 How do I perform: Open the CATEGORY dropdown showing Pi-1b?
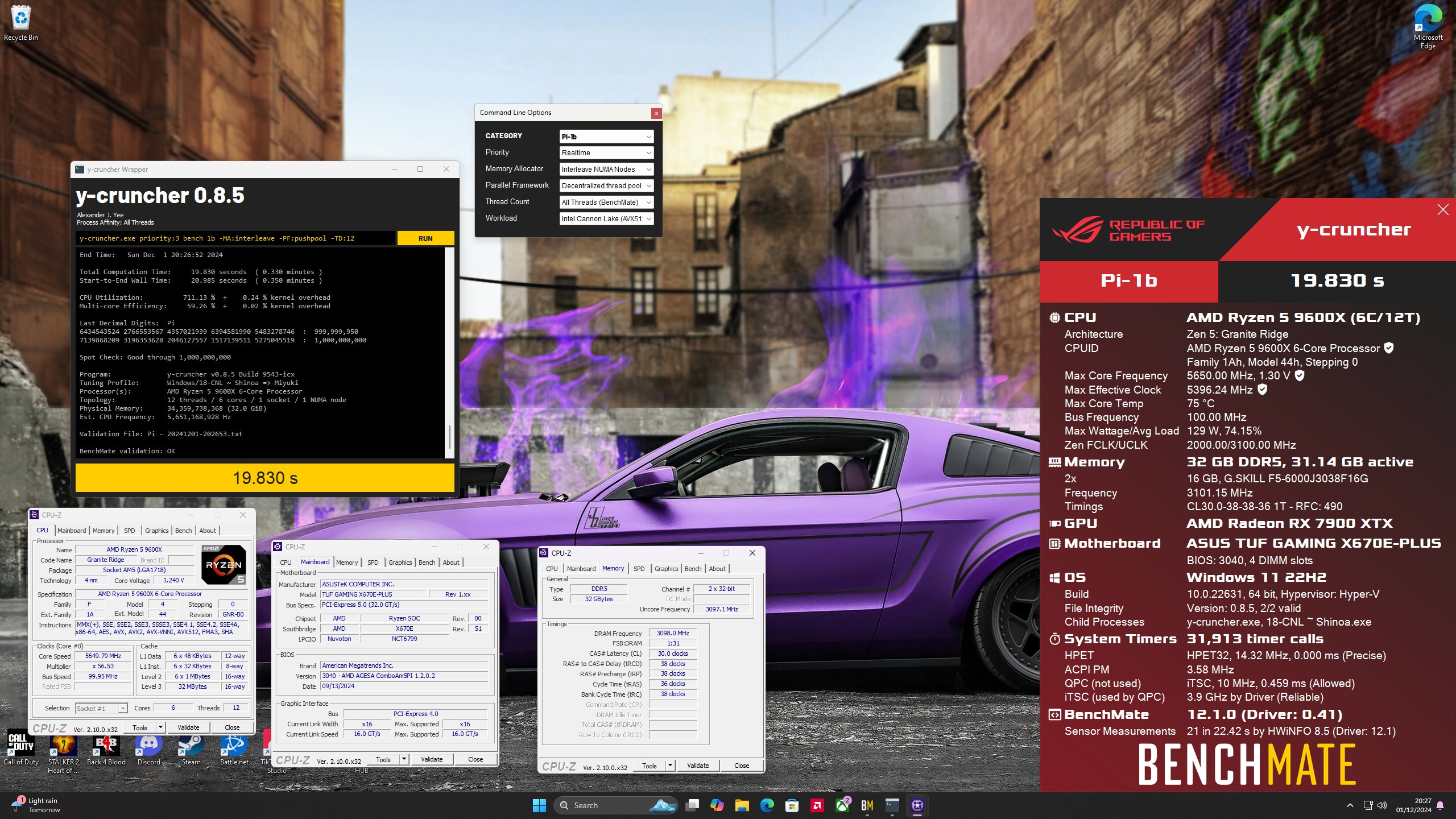point(606,136)
